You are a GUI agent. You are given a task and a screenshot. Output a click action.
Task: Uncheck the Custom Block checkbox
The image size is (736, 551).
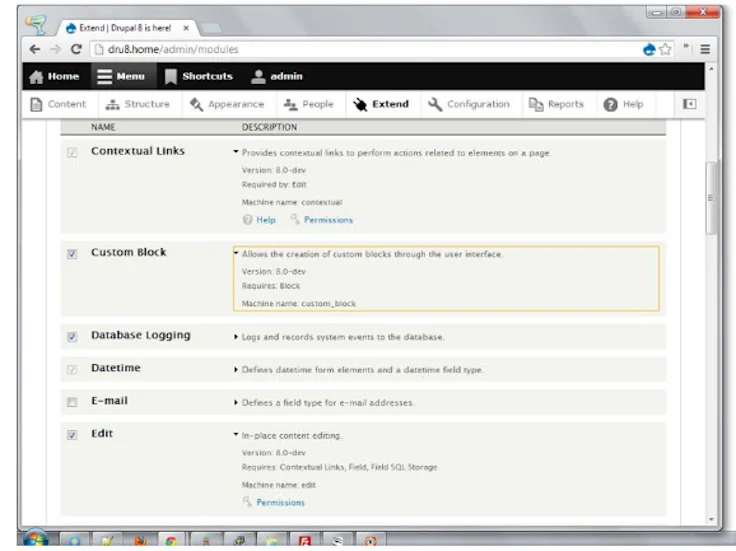pyautogui.click(x=72, y=254)
